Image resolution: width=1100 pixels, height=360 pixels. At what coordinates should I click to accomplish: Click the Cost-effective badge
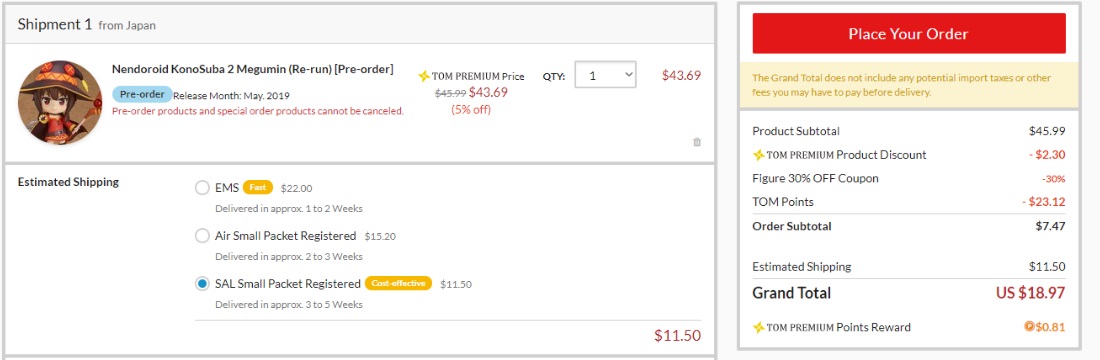click(x=398, y=284)
